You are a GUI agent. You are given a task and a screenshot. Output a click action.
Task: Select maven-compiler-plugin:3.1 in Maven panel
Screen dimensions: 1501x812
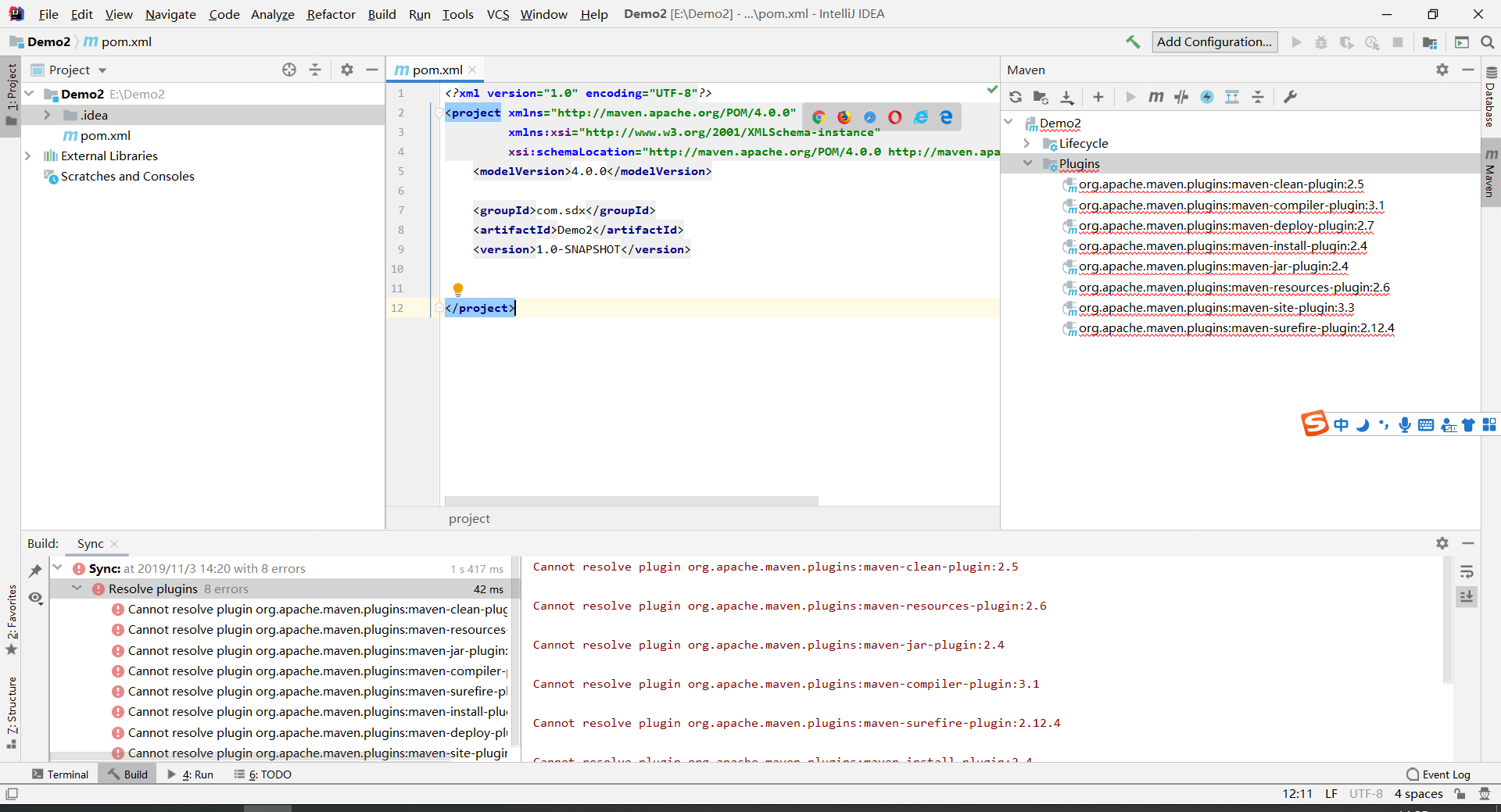[1231, 206]
